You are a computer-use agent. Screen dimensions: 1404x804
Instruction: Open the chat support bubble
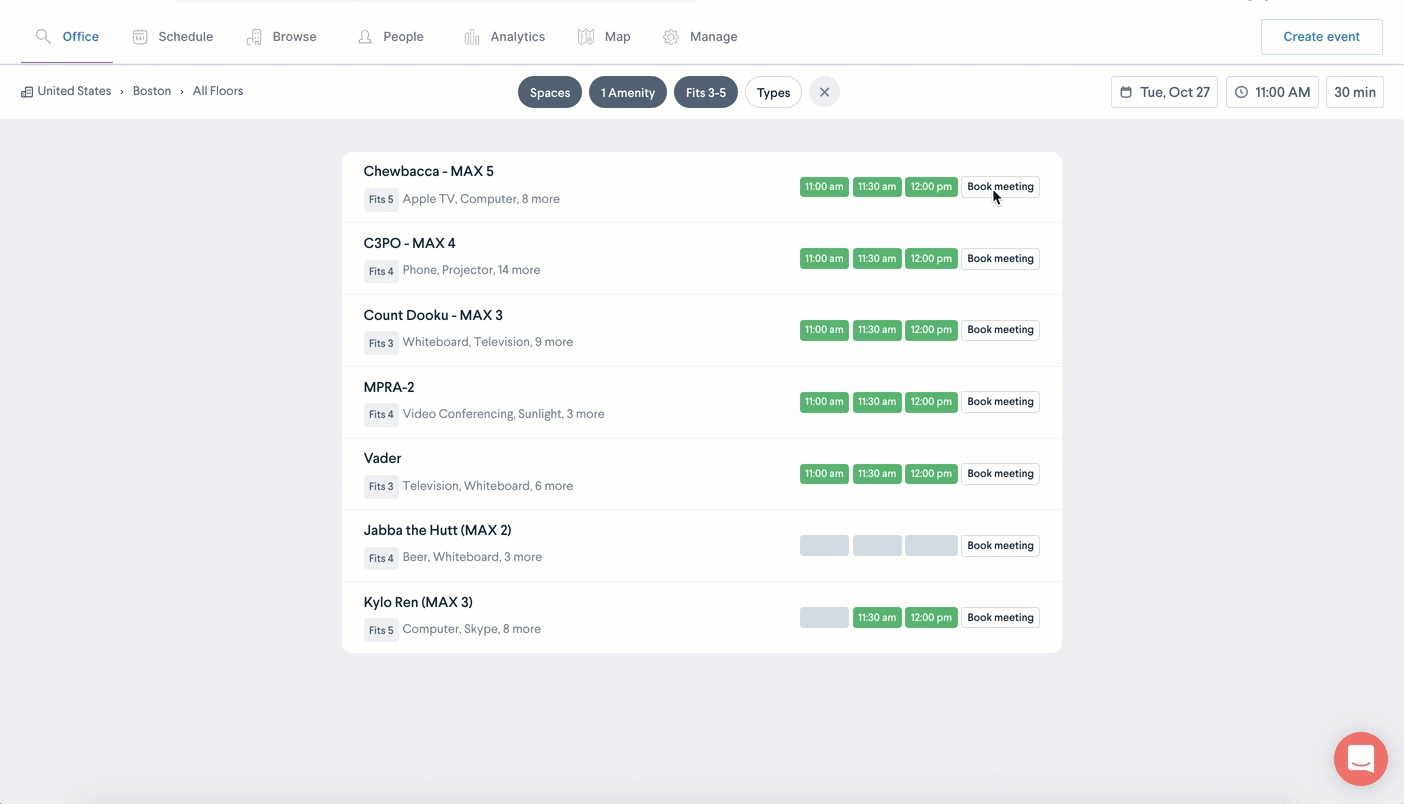coord(1361,759)
